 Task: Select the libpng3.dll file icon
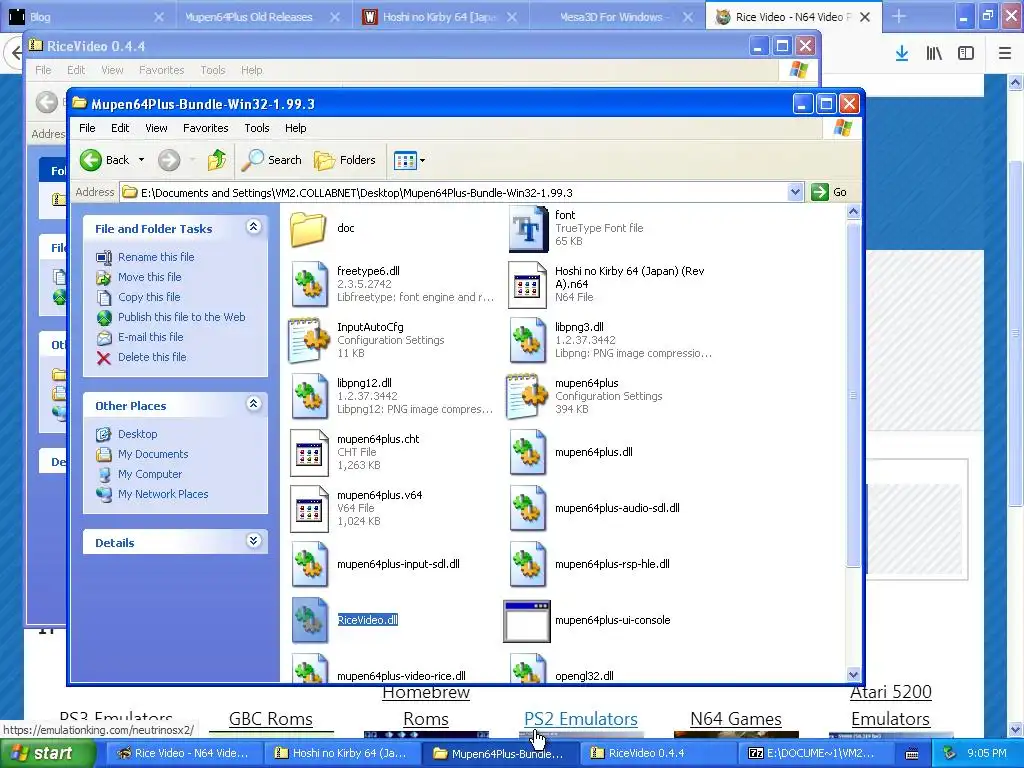click(528, 340)
